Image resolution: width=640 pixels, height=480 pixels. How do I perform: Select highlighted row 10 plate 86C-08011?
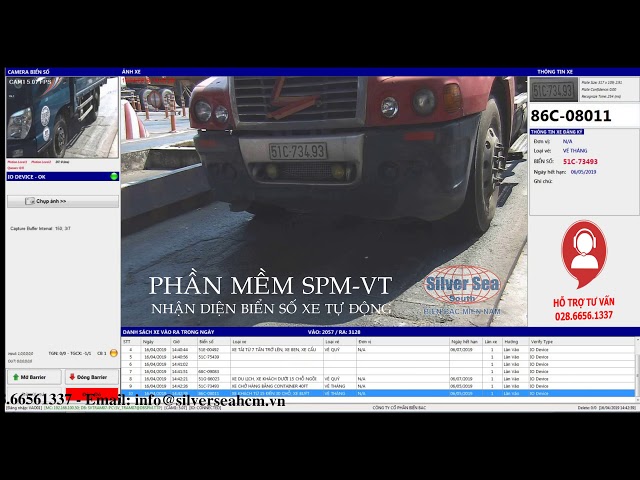[x=378, y=393]
